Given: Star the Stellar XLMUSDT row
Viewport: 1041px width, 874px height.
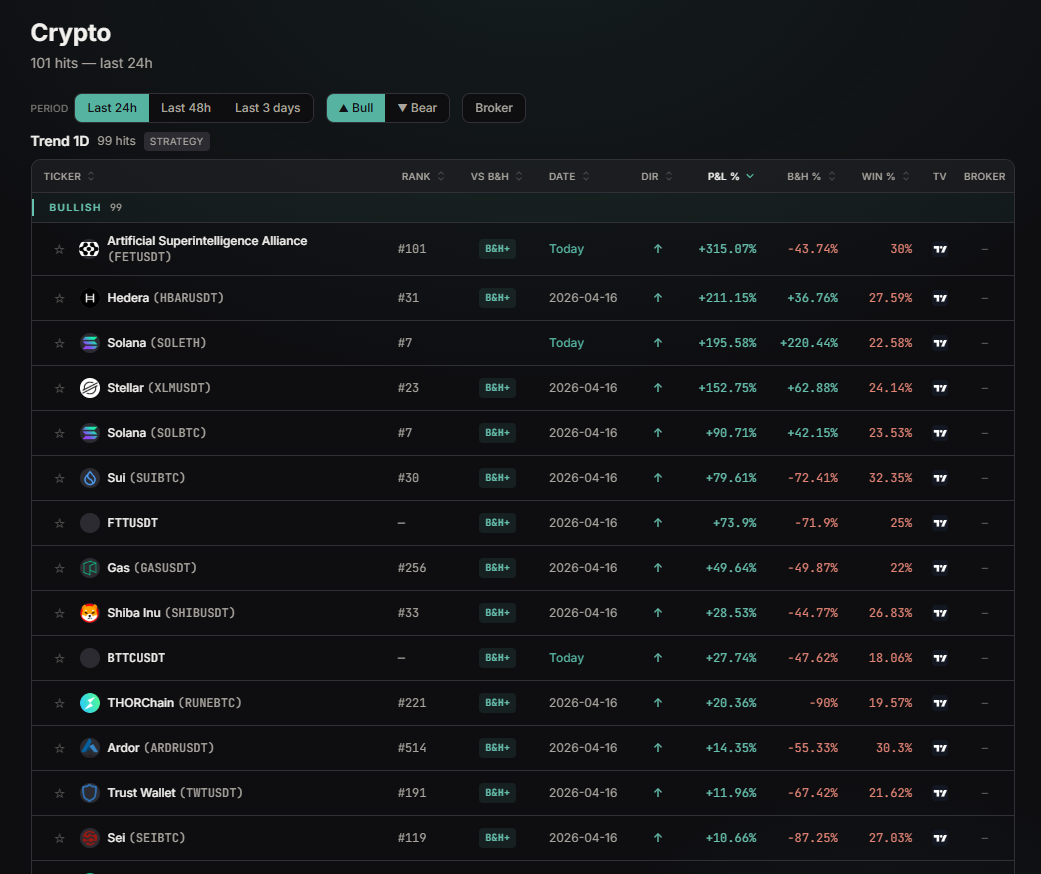Looking at the screenshot, I should (59, 388).
